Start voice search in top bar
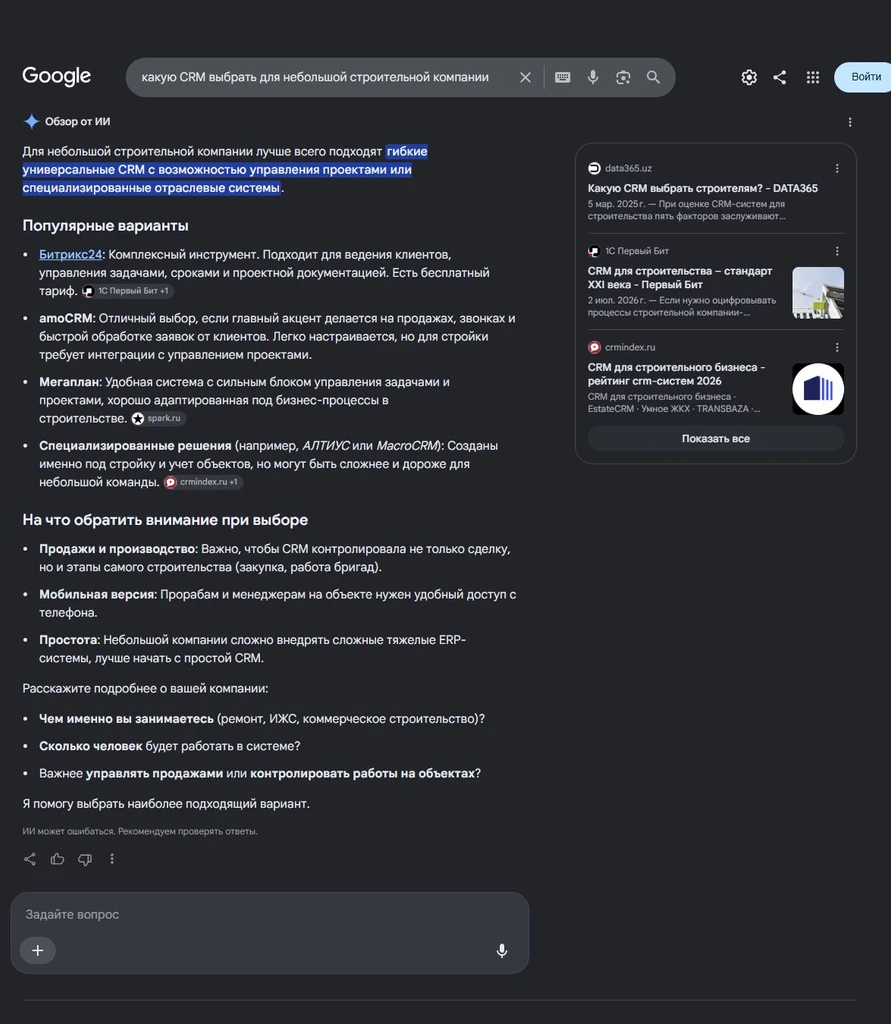This screenshot has height=1024, width=891. tap(592, 77)
